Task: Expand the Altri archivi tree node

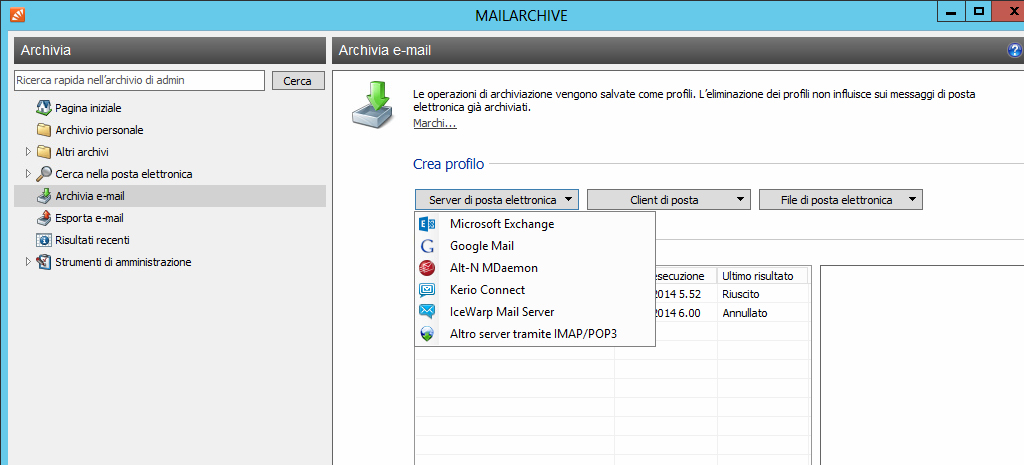Action: pyautogui.click(x=28, y=152)
